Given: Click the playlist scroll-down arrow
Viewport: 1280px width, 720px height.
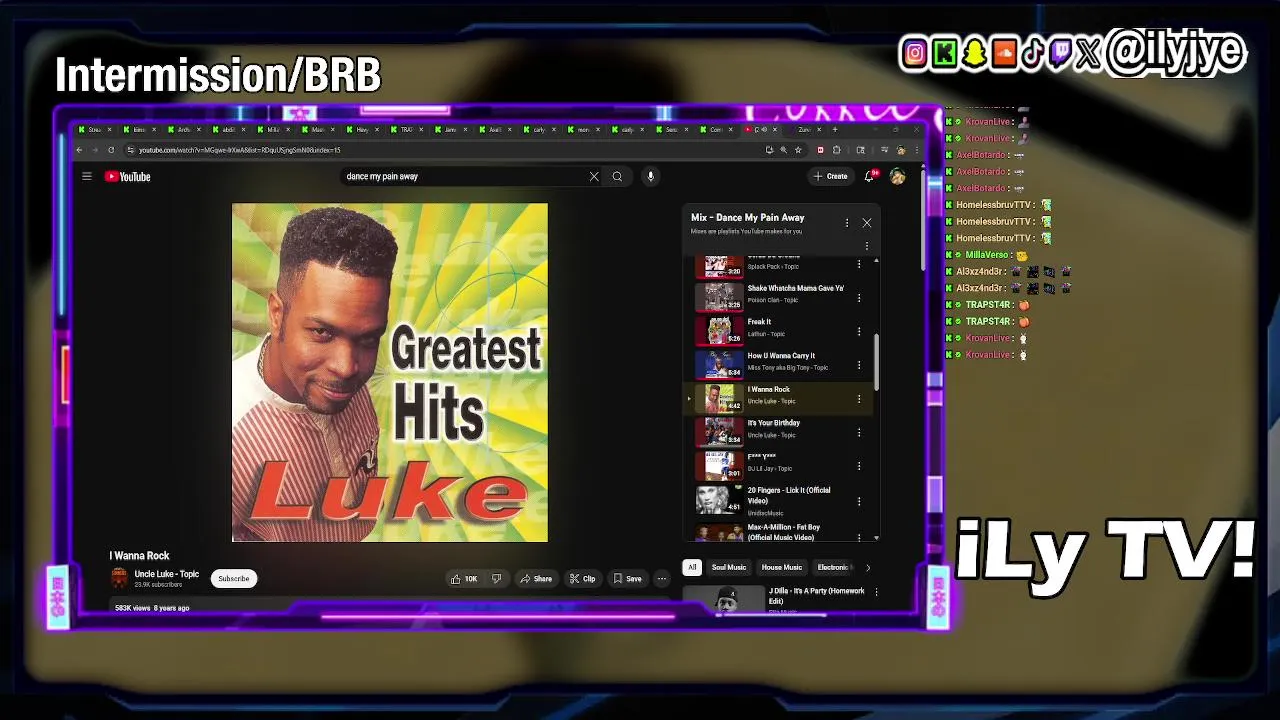Looking at the screenshot, I should (x=877, y=538).
